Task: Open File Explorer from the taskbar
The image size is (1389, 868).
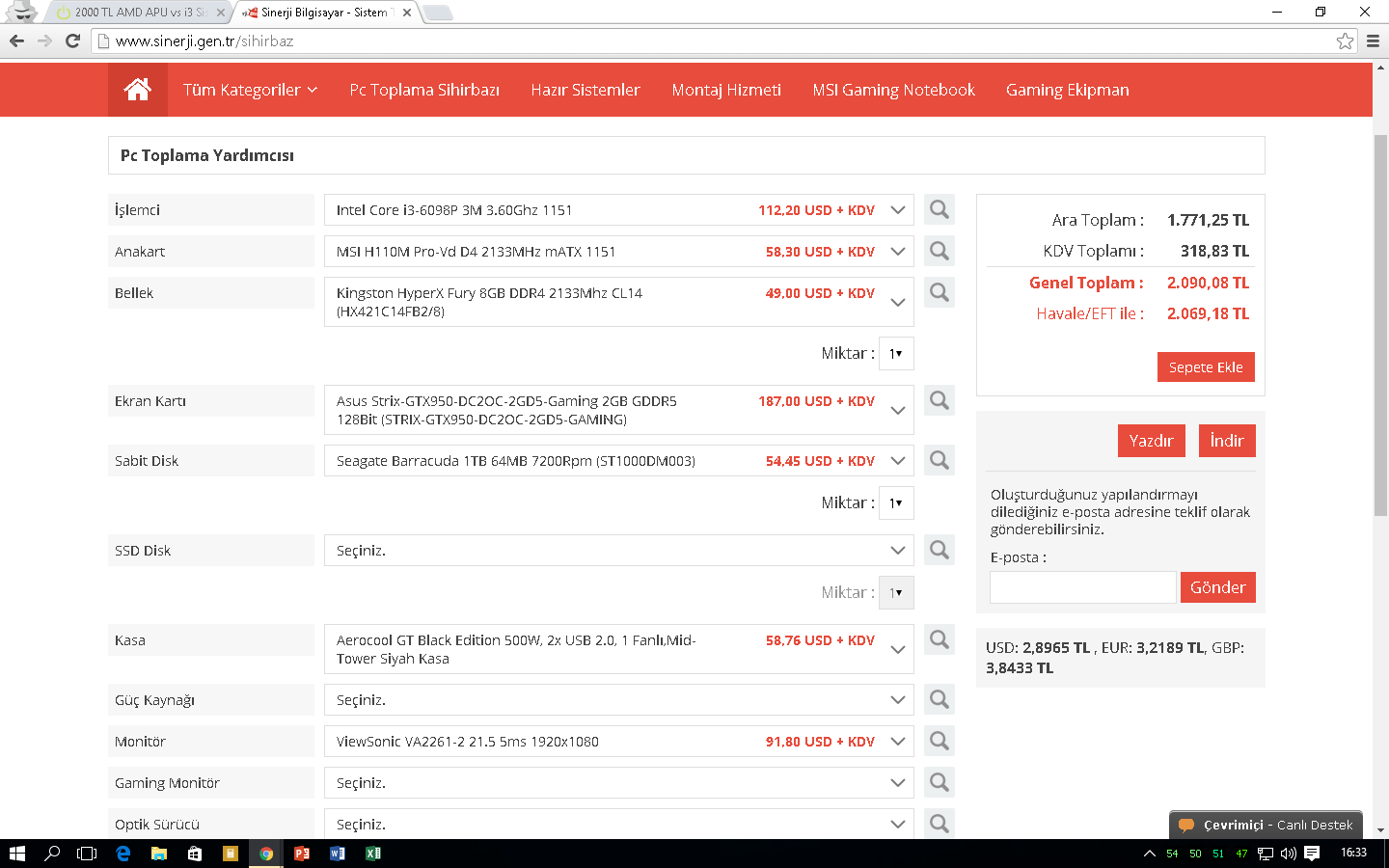Action: point(159,854)
